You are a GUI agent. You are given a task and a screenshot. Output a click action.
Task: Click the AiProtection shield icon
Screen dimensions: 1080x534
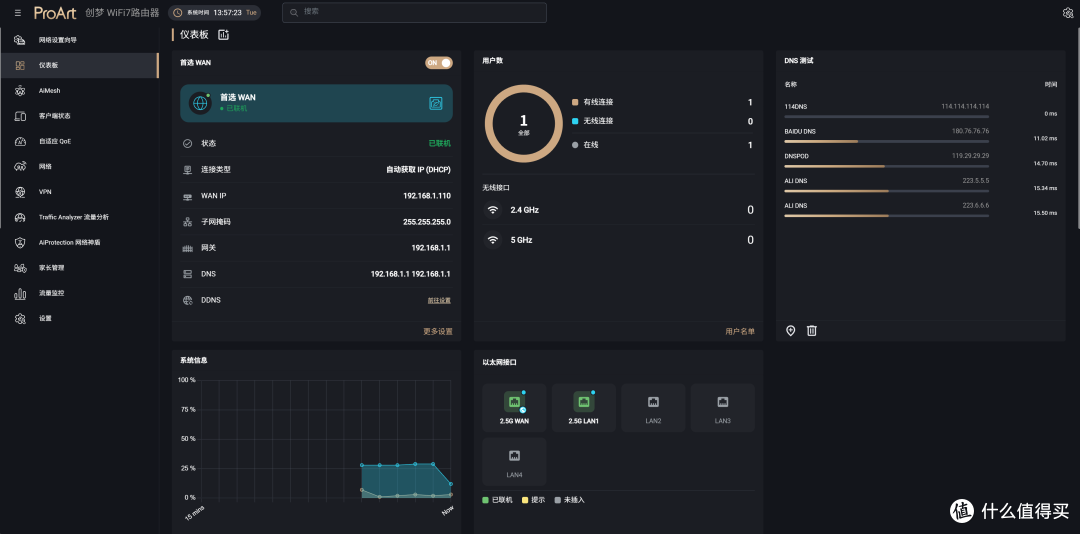[20, 243]
